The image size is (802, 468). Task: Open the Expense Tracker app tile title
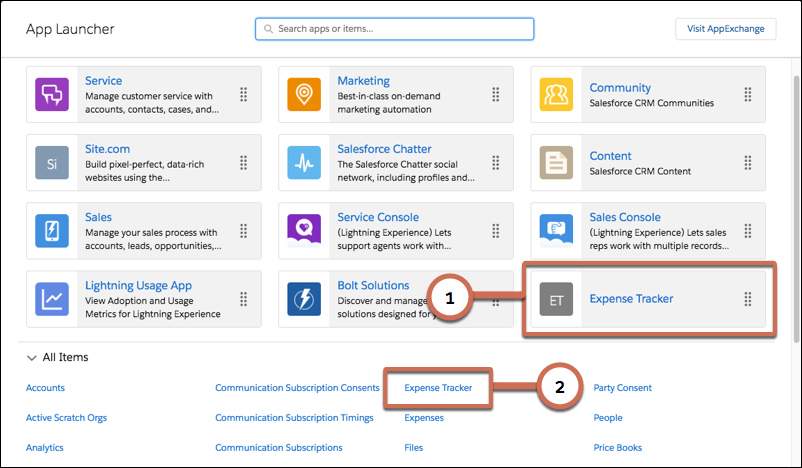tap(631, 299)
